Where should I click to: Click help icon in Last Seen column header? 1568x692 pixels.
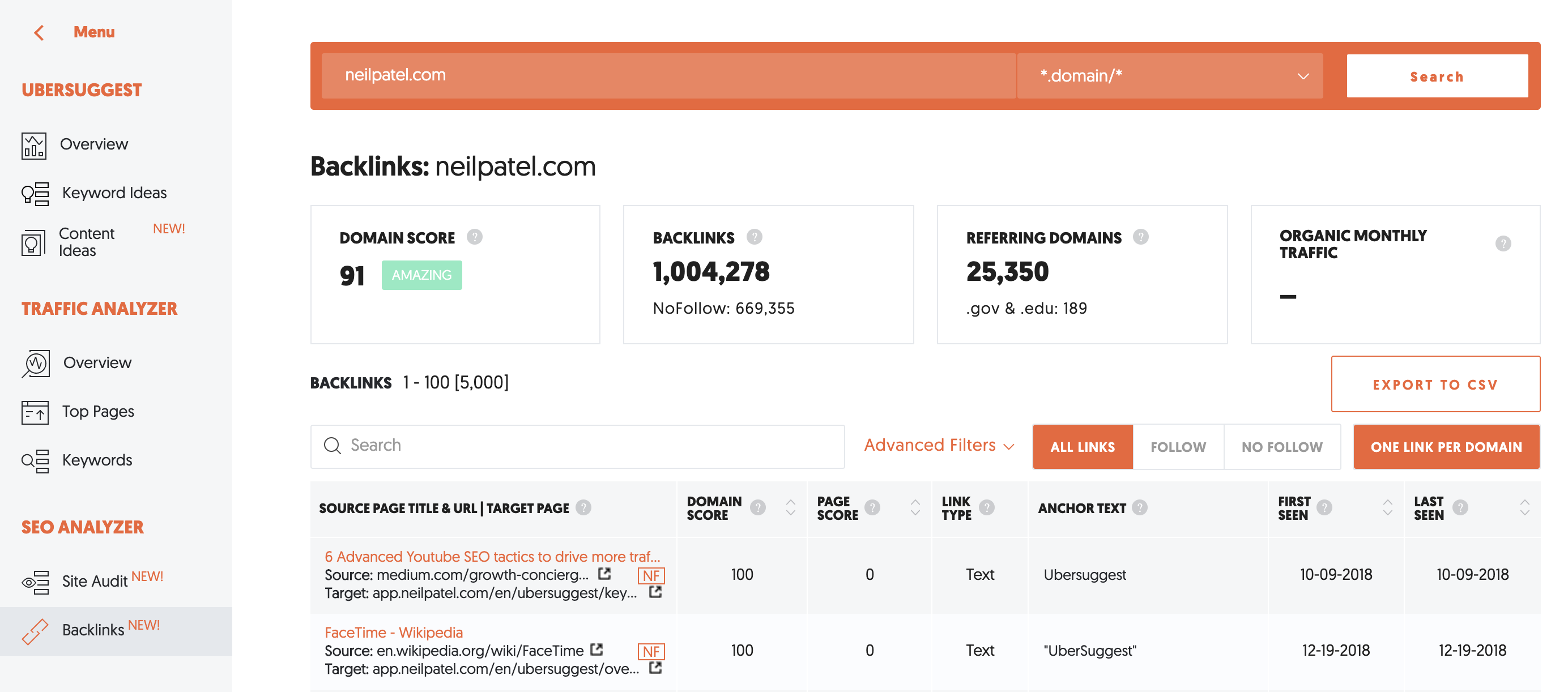1460,507
